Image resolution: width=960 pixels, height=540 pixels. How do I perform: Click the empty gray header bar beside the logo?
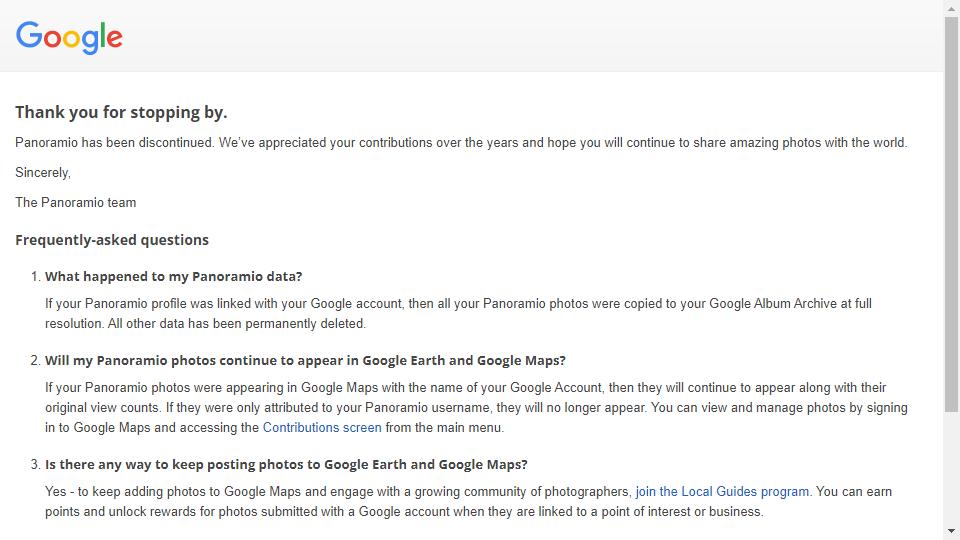pyautogui.click(x=533, y=37)
